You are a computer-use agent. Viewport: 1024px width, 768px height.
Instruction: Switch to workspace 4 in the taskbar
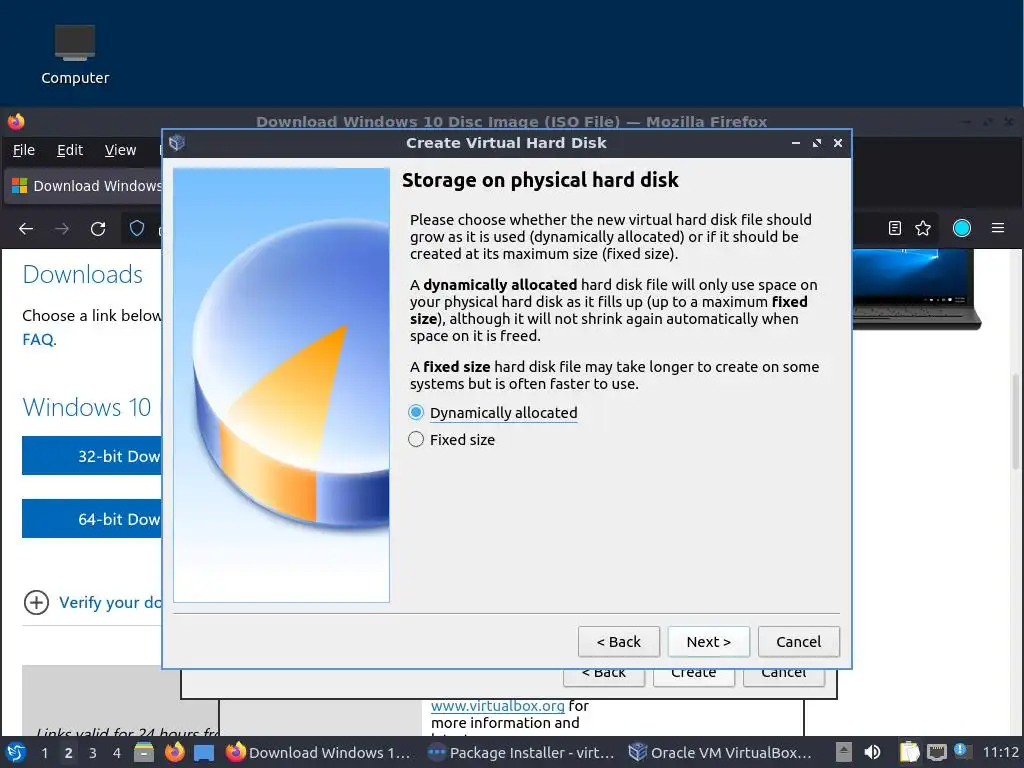(x=117, y=753)
